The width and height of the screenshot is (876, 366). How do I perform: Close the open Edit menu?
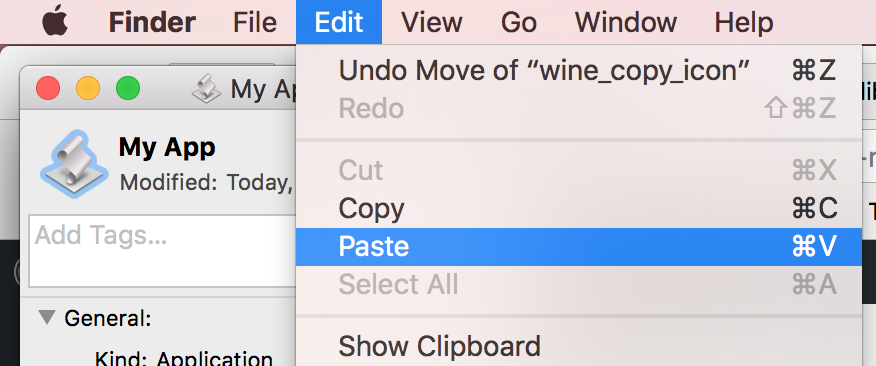coord(339,22)
